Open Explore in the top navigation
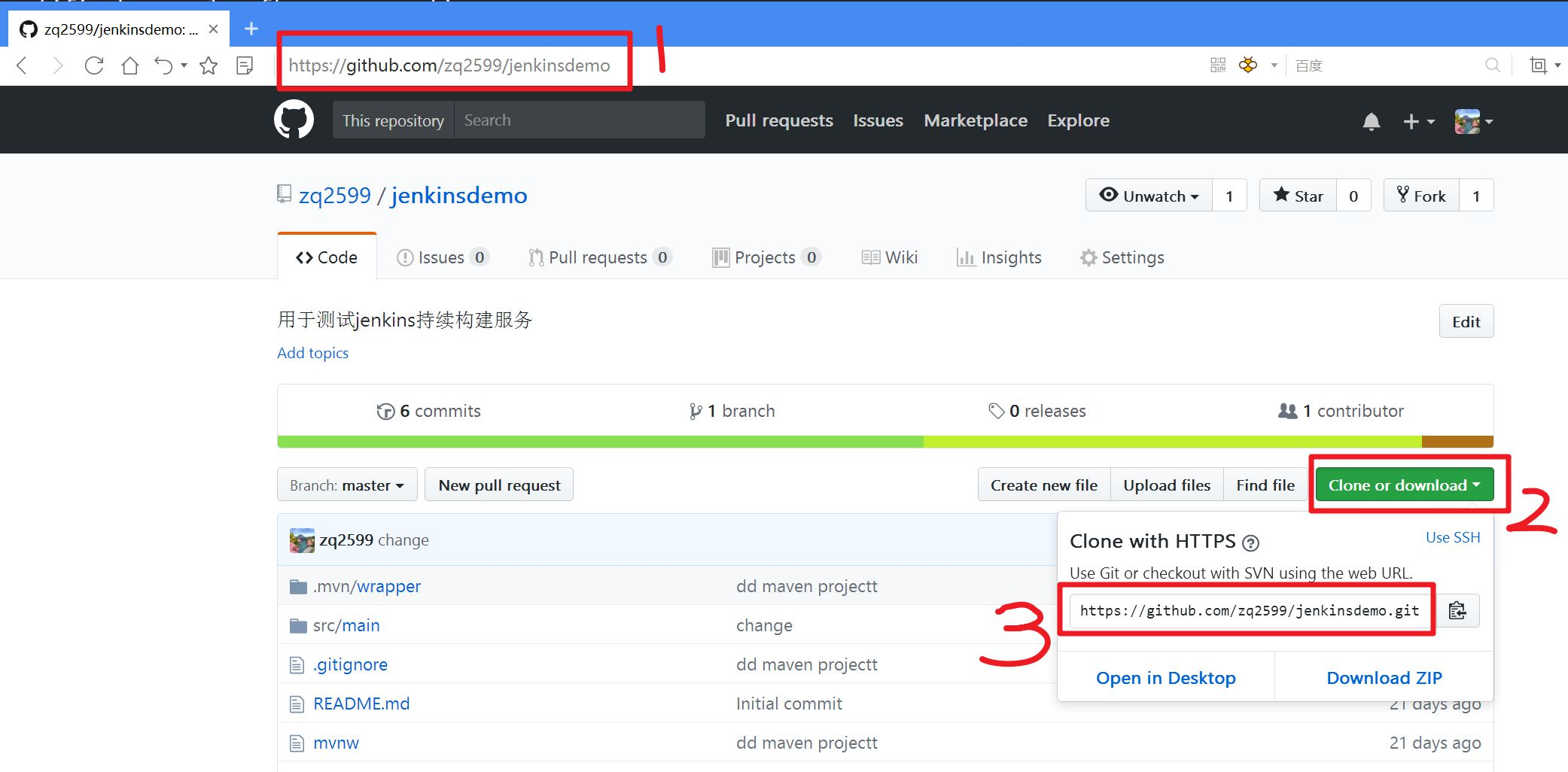Screen dimensions: 1568x772 [x=1078, y=120]
